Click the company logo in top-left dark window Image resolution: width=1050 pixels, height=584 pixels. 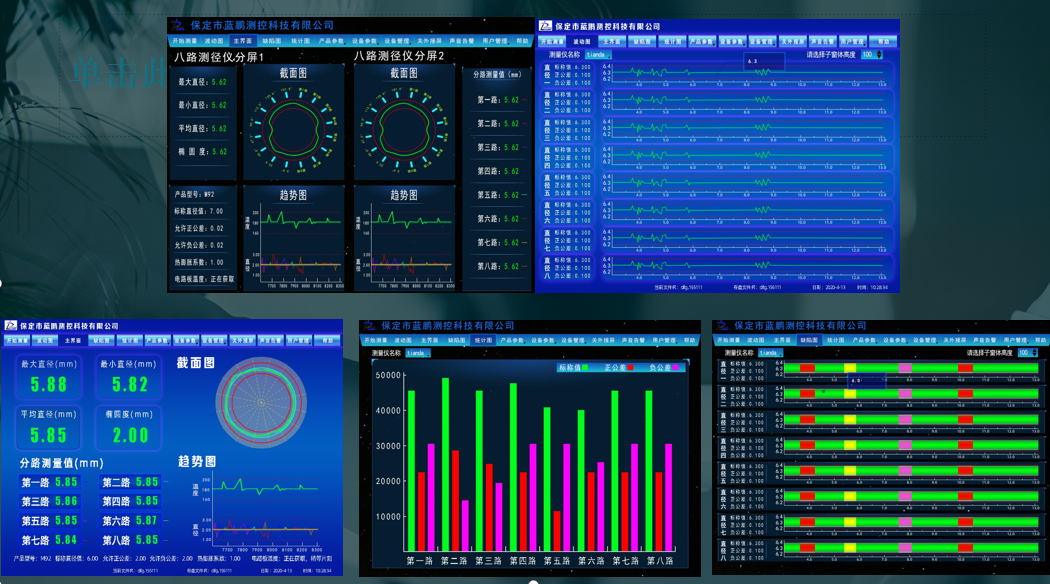[x=177, y=25]
